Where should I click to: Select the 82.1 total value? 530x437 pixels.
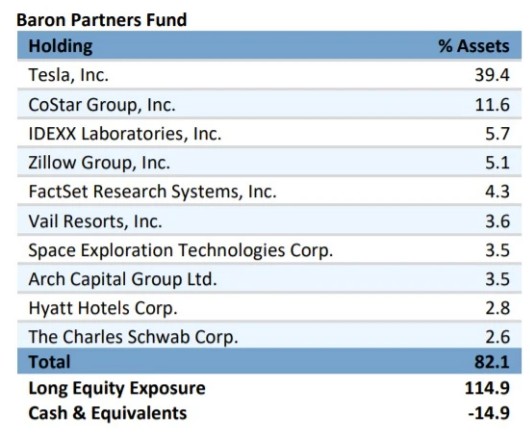492,362
